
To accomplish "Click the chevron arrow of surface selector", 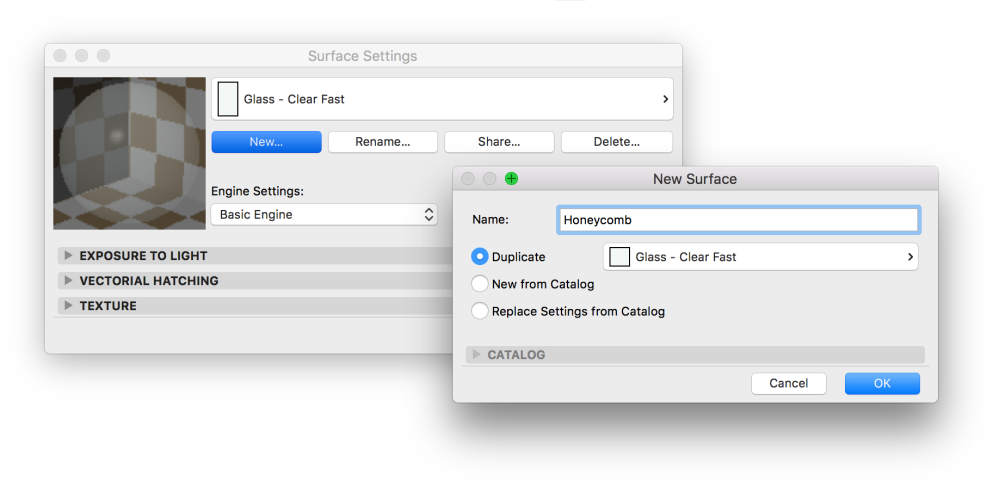I will [x=665, y=99].
